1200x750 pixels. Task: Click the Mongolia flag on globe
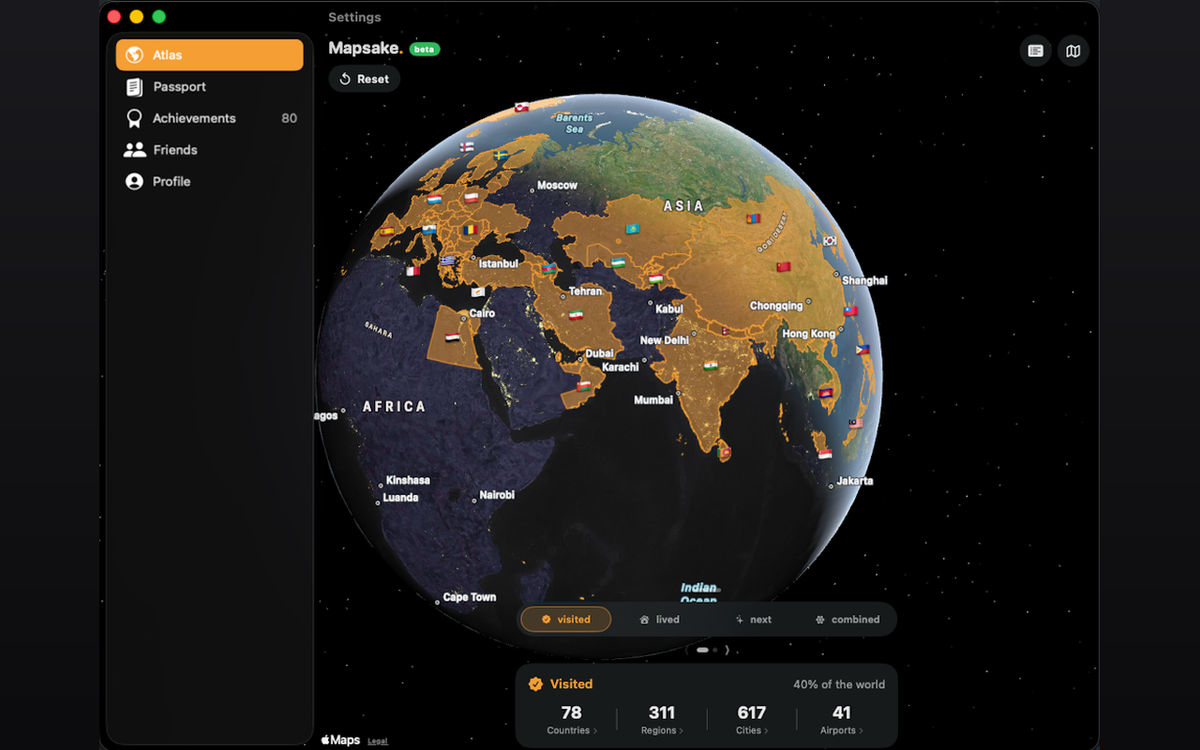(x=753, y=218)
